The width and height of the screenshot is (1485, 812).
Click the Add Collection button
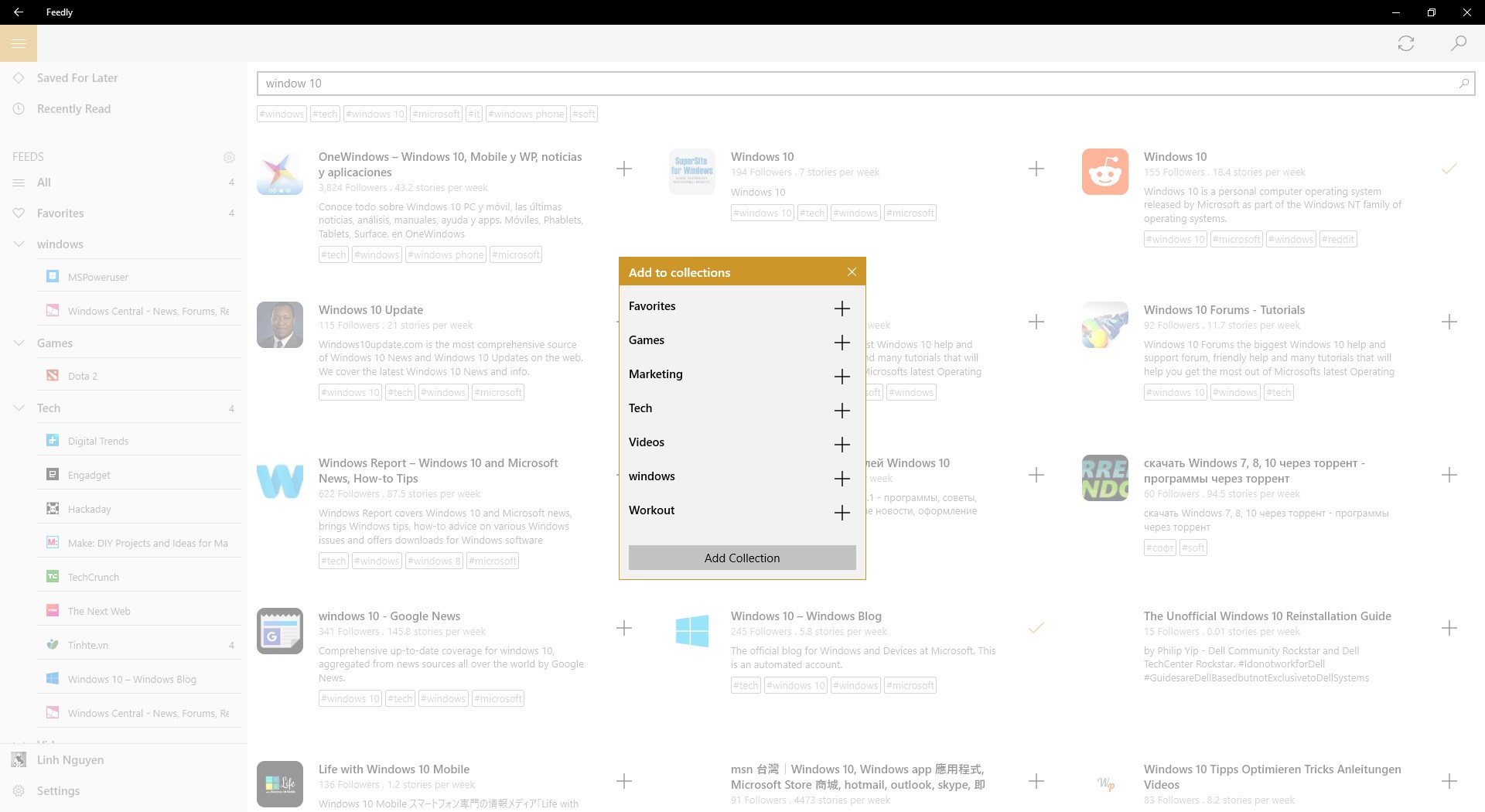[742, 558]
